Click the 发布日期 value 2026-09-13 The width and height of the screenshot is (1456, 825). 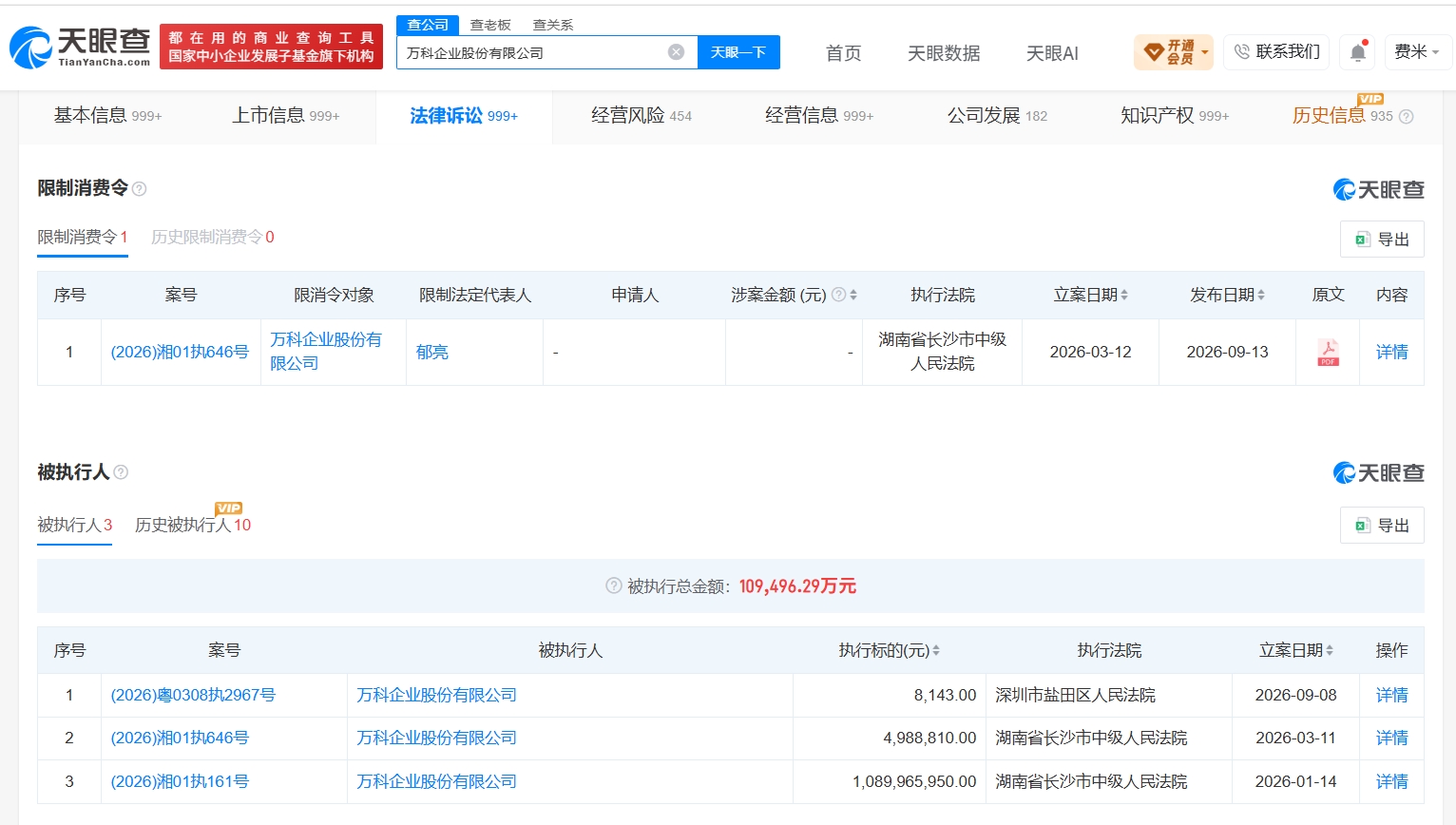click(x=1227, y=353)
